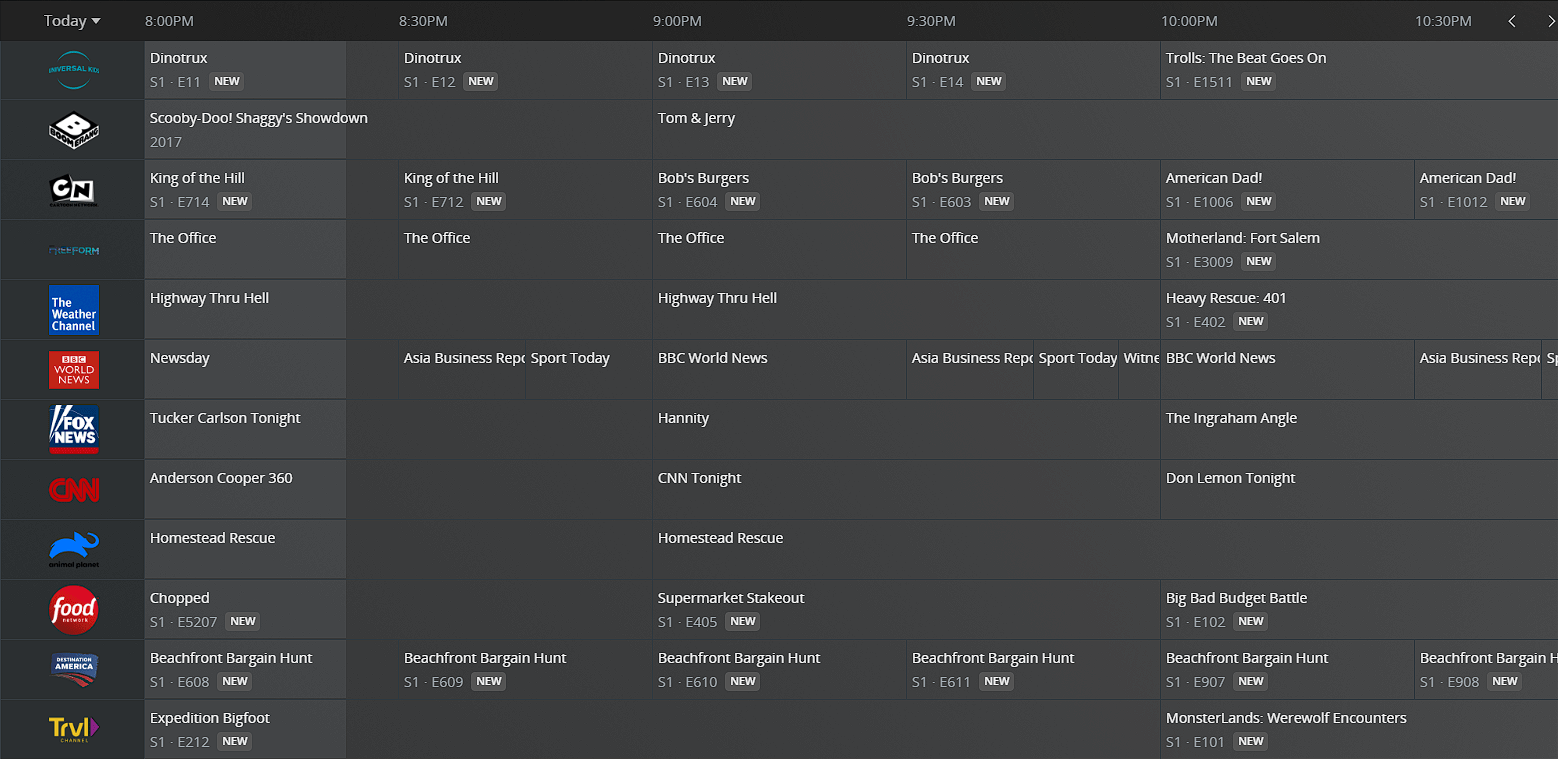This screenshot has height=759, width=1558.
Task: Select the Boomerang channel logo
Action: click(74, 130)
